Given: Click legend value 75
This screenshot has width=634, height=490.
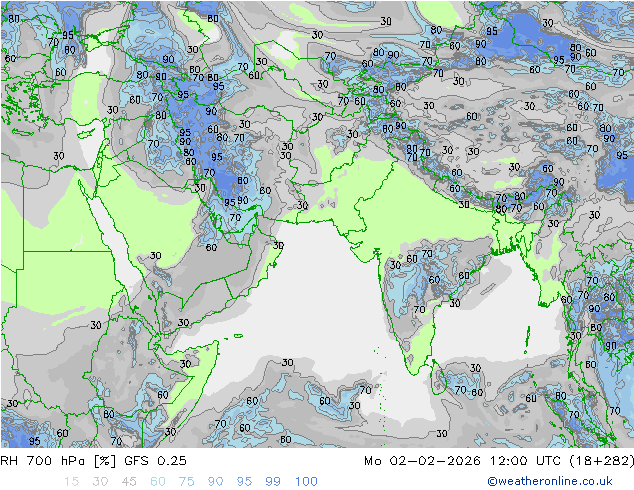Looking at the screenshot, I should [186, 482].
